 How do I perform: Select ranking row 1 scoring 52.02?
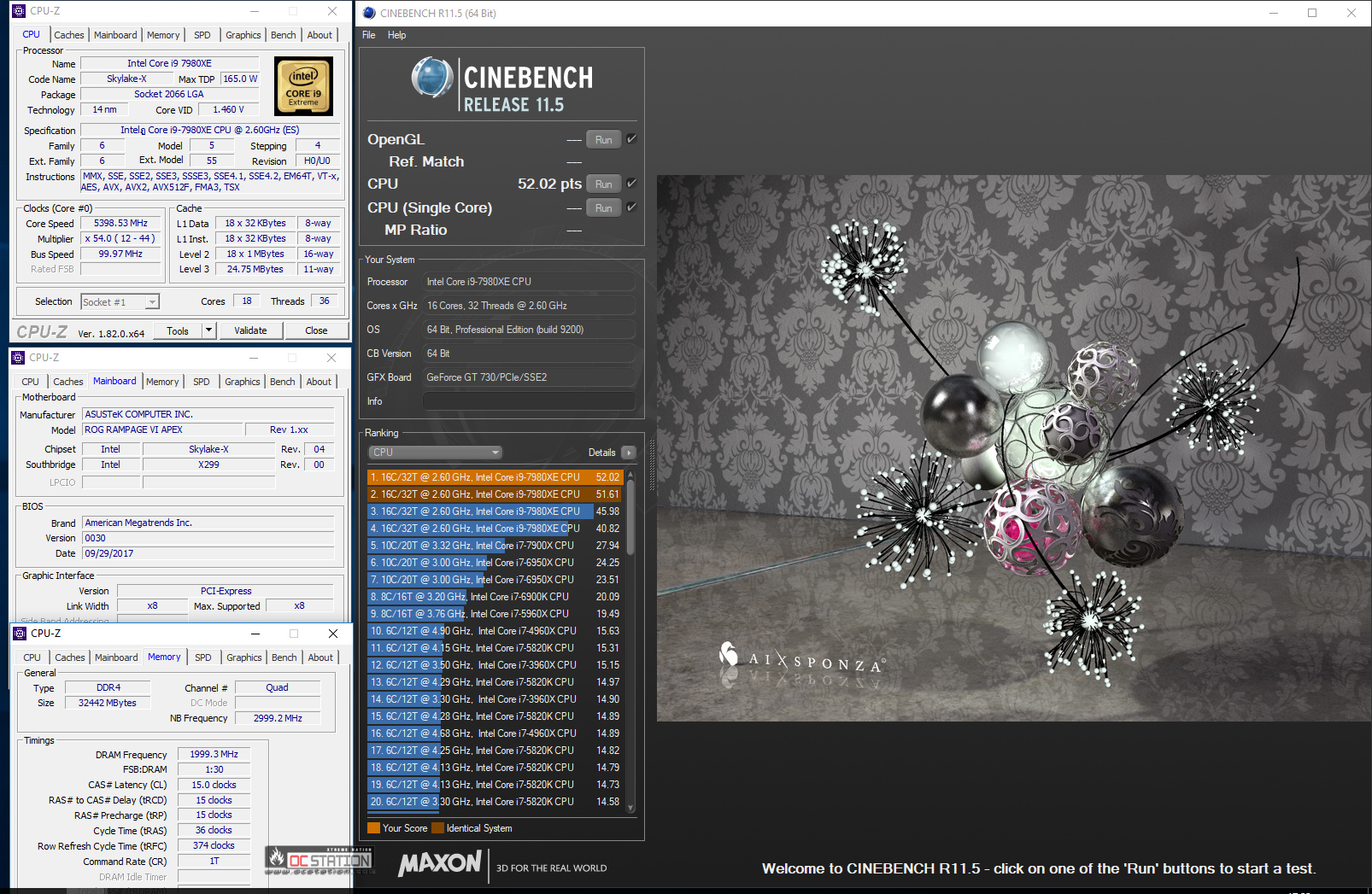coord(495,477)
